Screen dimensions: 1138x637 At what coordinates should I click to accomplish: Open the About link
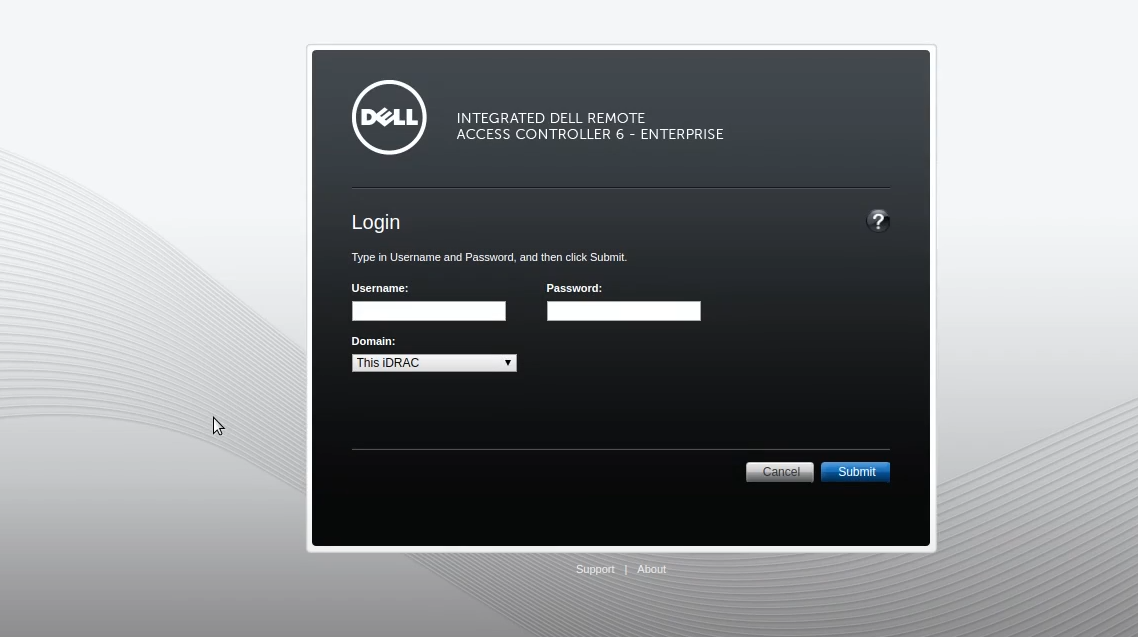[x=651, y=570]
